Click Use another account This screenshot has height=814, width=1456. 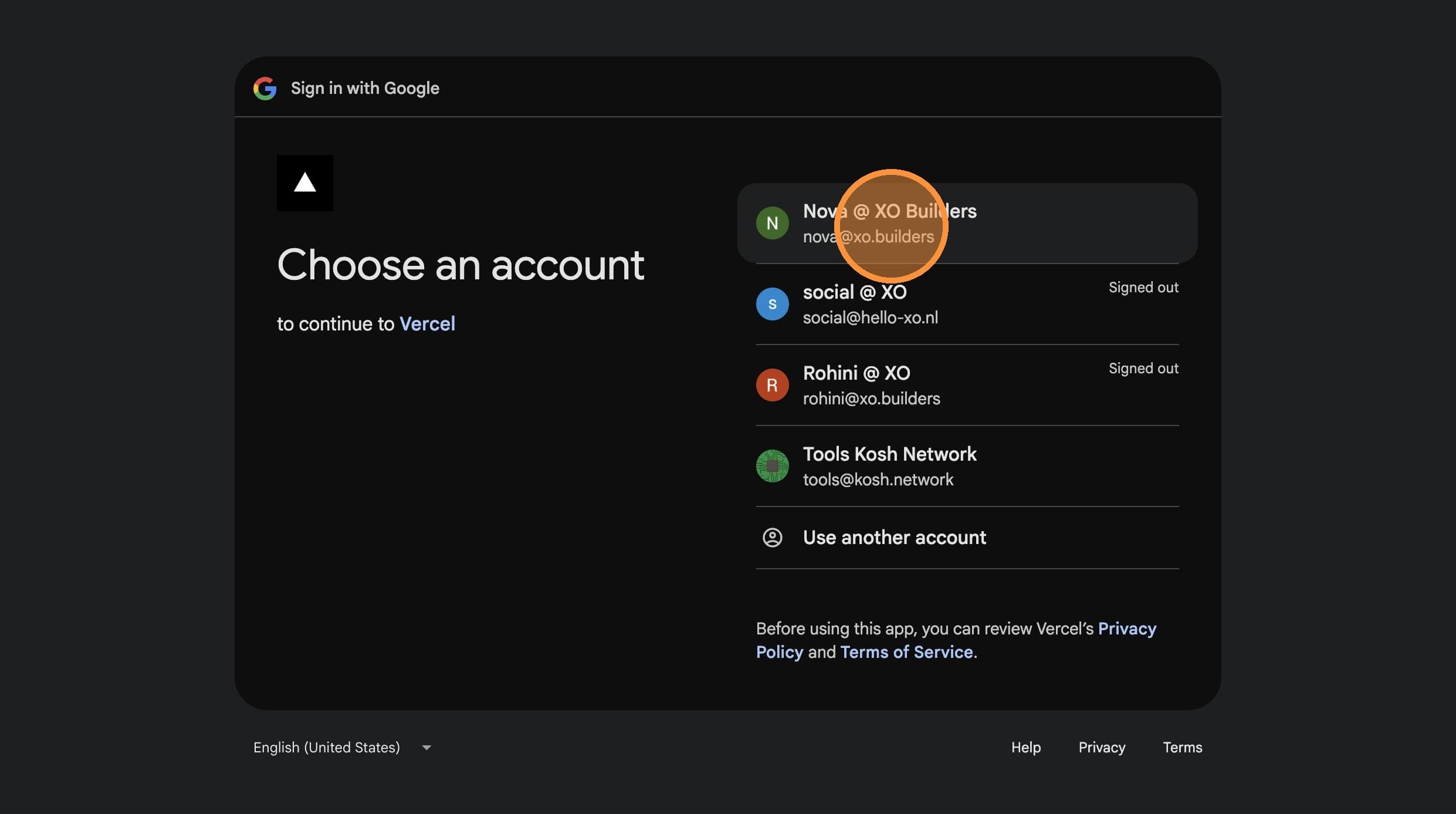coord(967,538)
